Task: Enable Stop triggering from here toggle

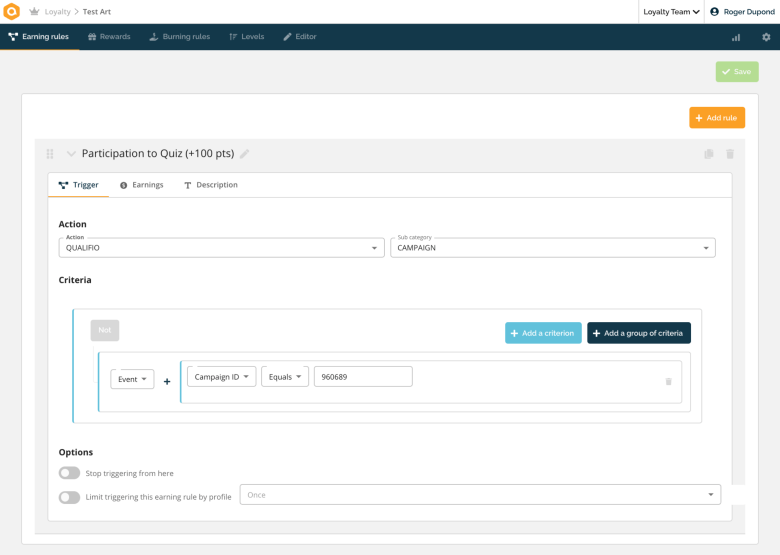Action: (69, 473)
